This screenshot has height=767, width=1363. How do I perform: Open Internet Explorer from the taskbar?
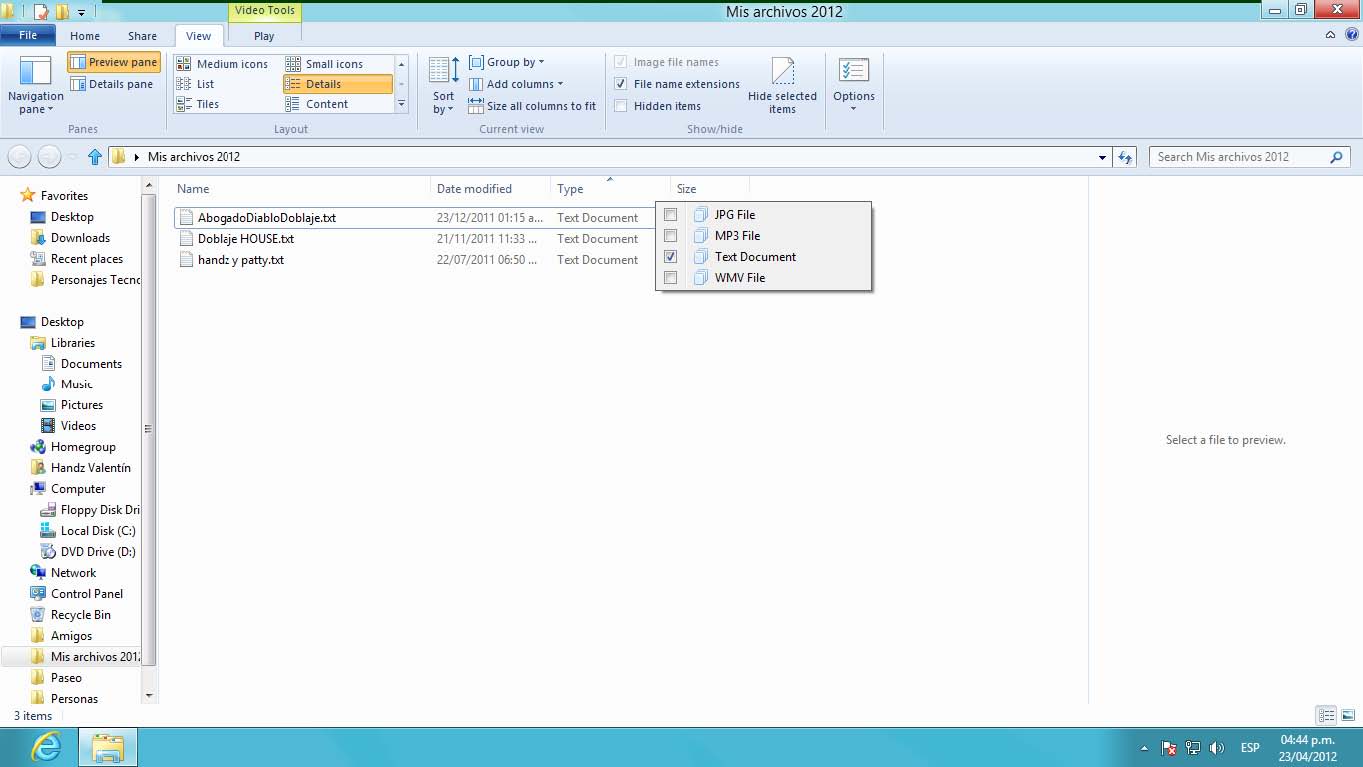coord(46,746)
